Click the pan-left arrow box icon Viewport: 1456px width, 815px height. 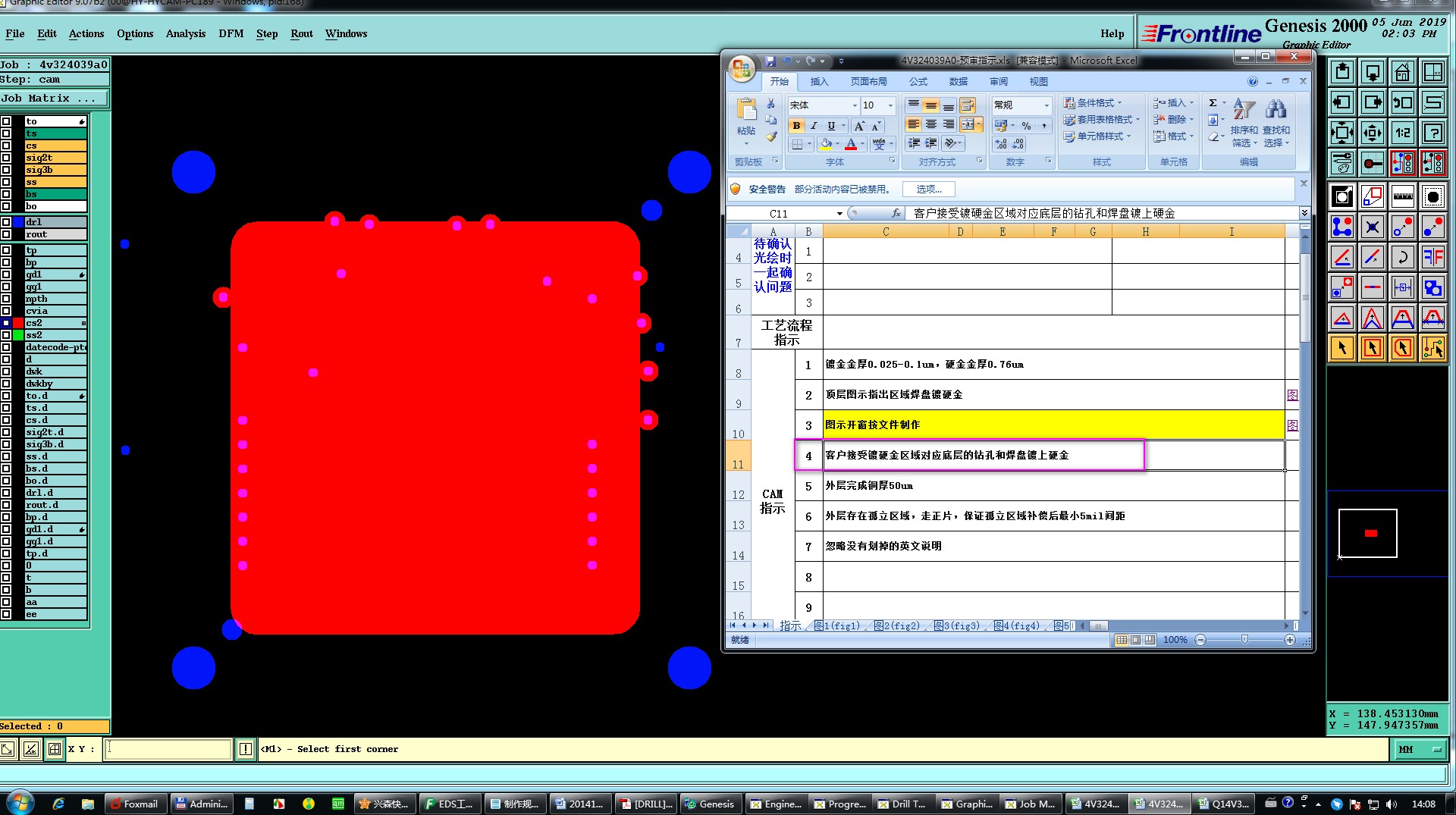pos(1341,102)
